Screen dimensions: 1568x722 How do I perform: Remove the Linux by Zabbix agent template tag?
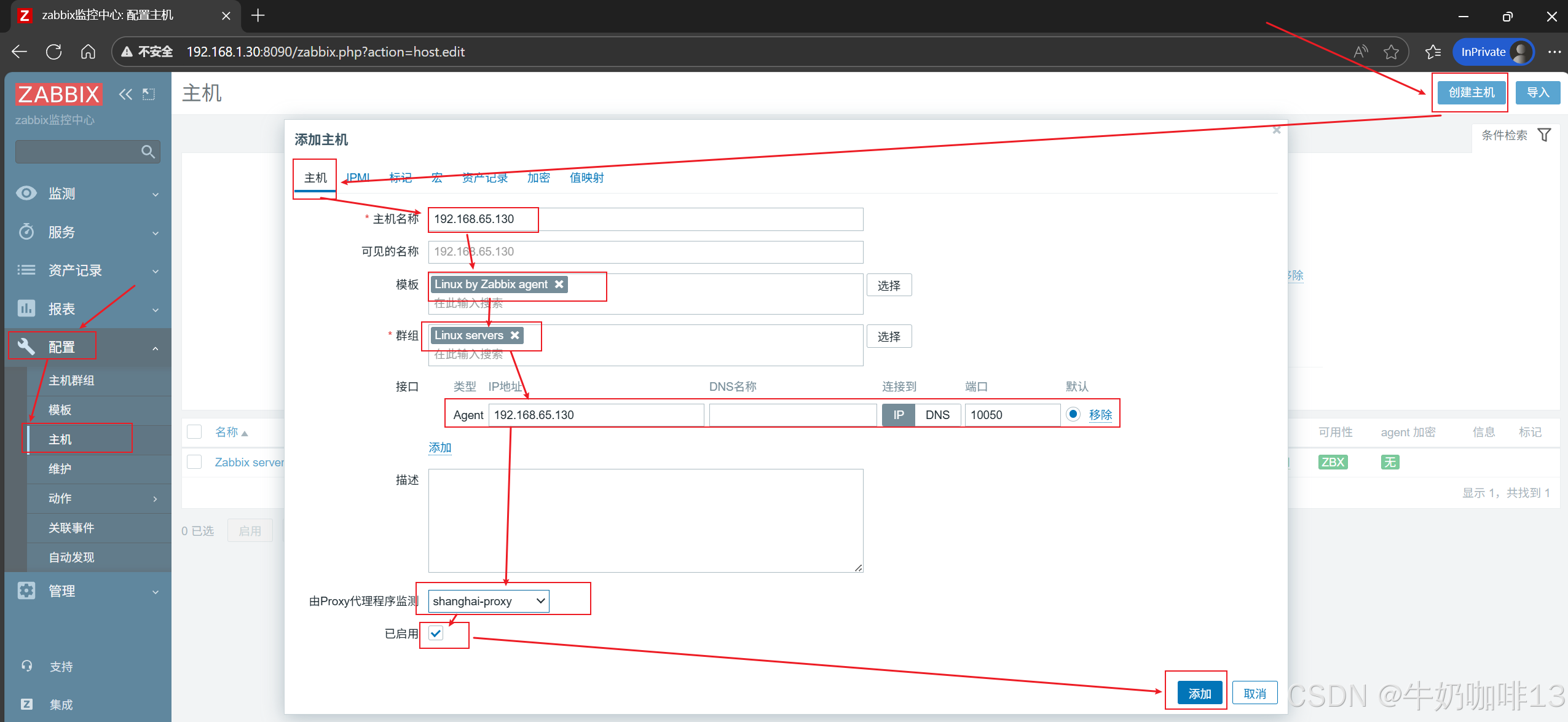[559, 284]
